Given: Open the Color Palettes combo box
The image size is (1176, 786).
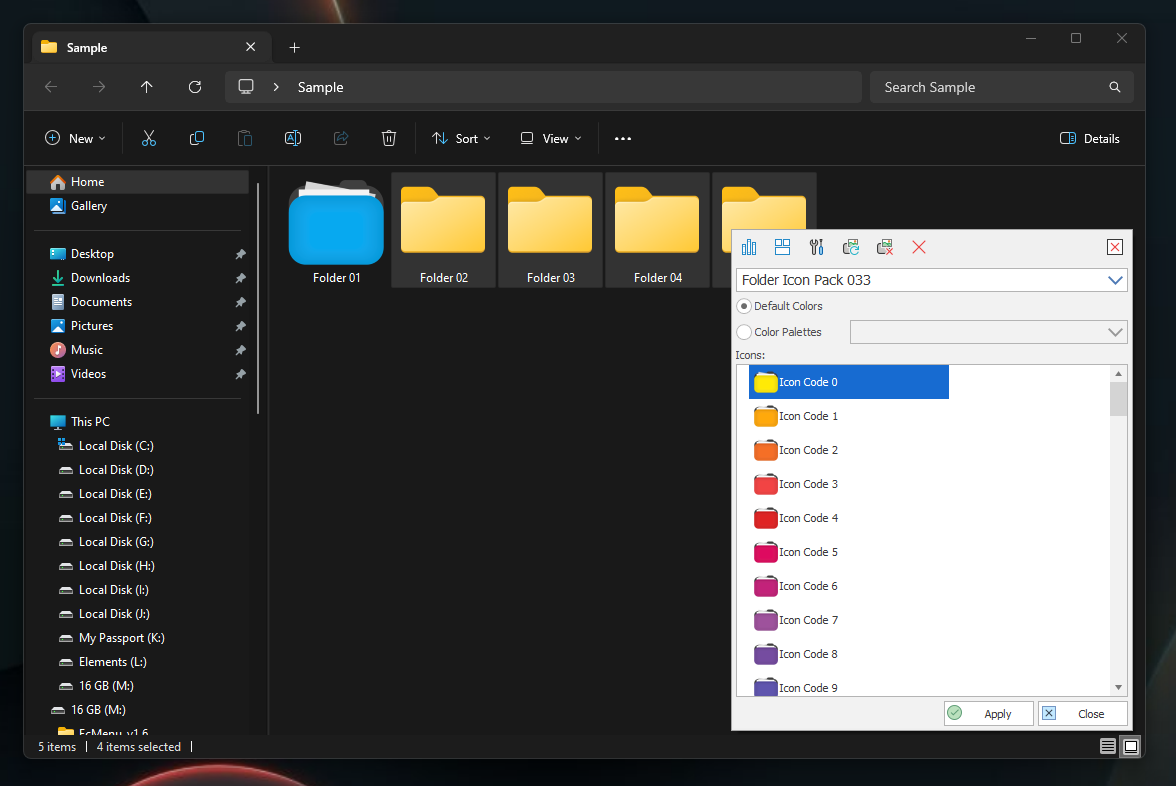Looking at the screenshot, I should (988, 332).
